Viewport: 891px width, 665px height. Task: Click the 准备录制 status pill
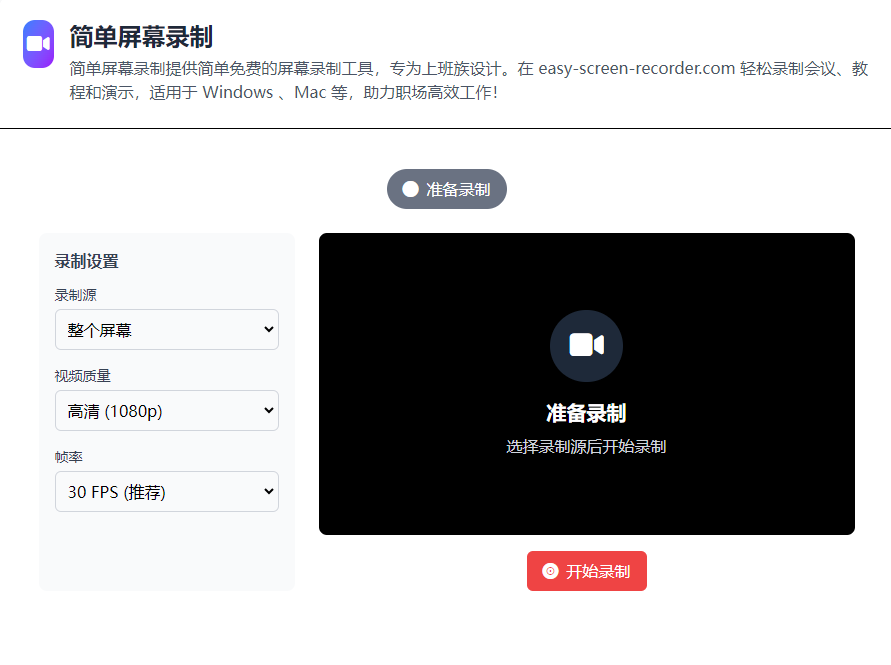coord(447,189)
